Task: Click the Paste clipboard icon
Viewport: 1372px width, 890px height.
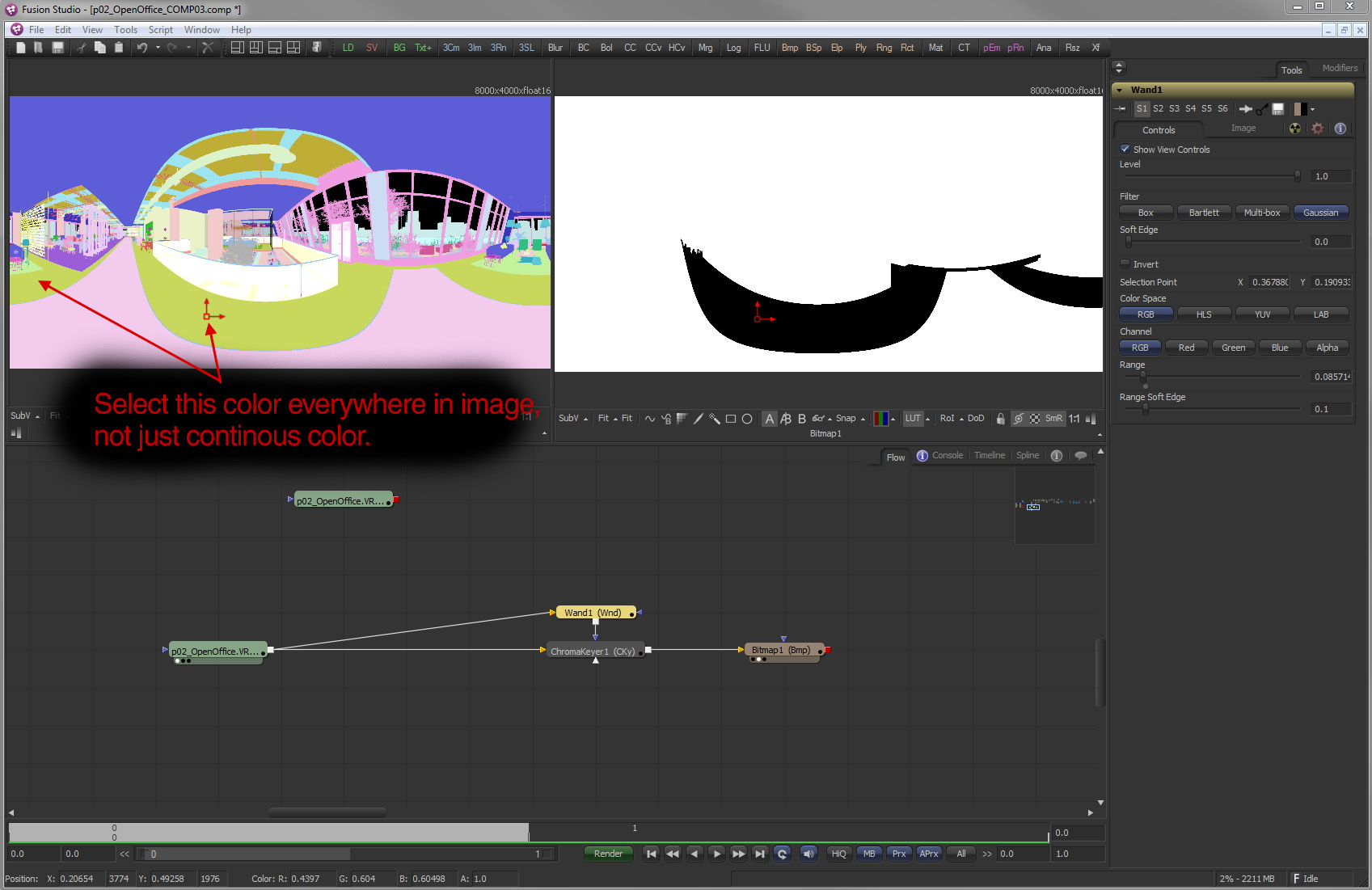Action: pyautogui.click(x=119, y=48)
